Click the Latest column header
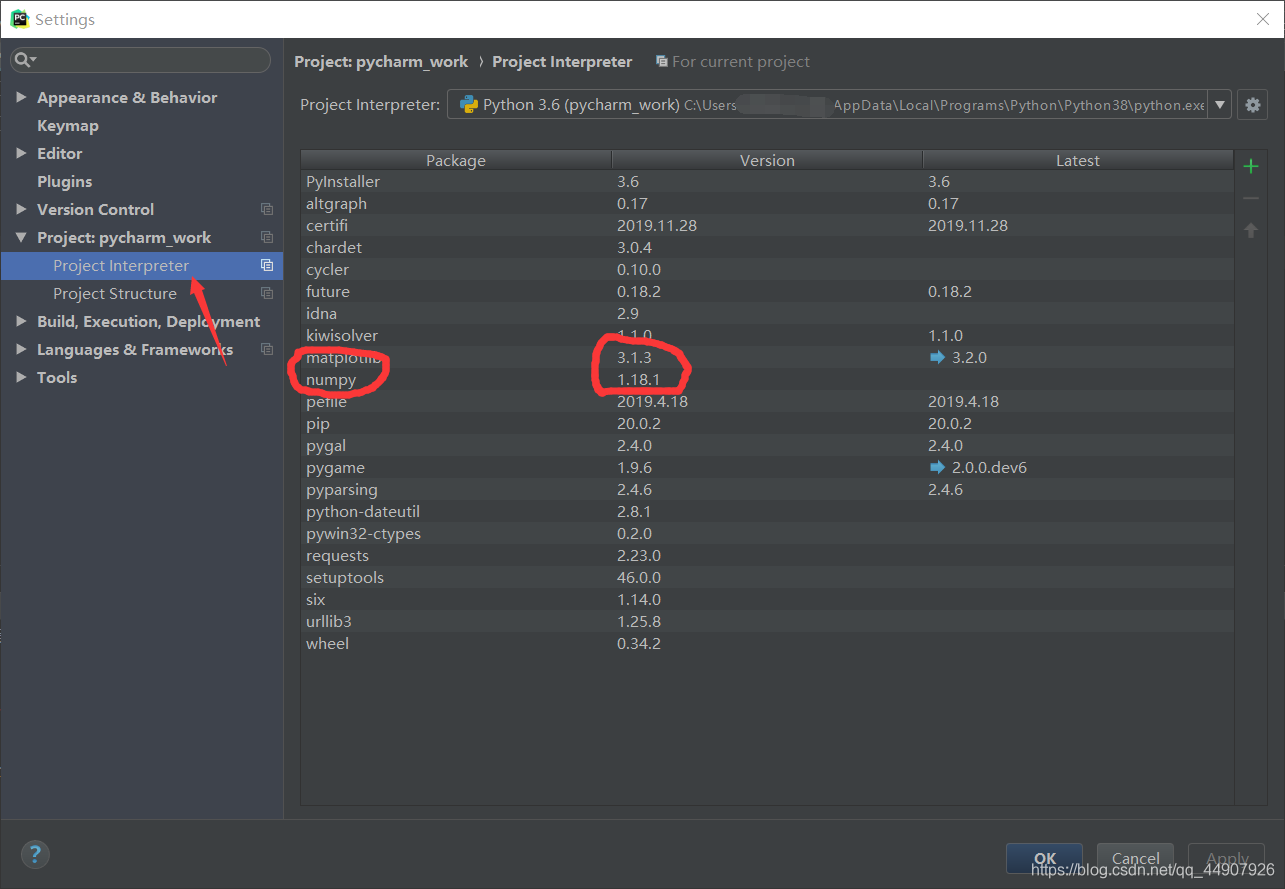The height and width of the screenshot is (889, 1285). click(1078, 160)
